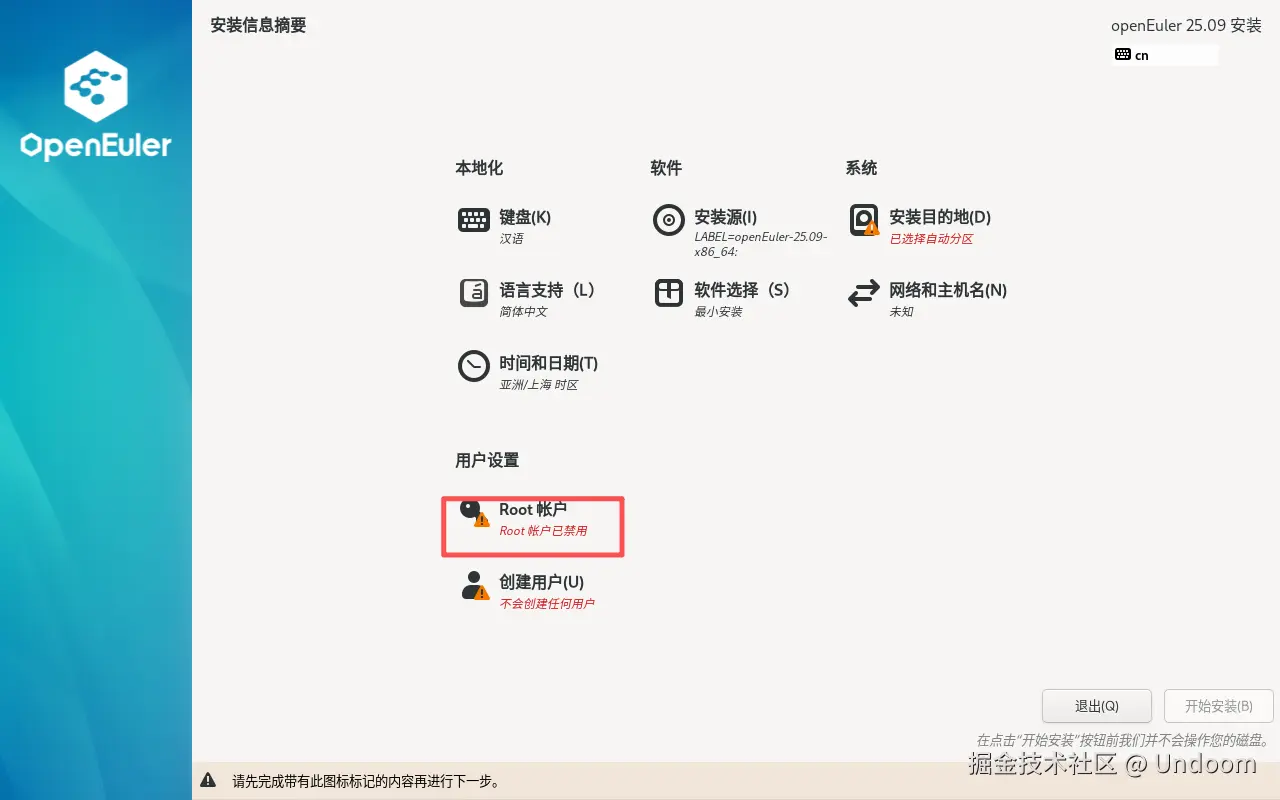The height and width of the screenshot is (800, 1280).
Task: Click the openEuler logo in sidebar
Action: click(96, 106)
